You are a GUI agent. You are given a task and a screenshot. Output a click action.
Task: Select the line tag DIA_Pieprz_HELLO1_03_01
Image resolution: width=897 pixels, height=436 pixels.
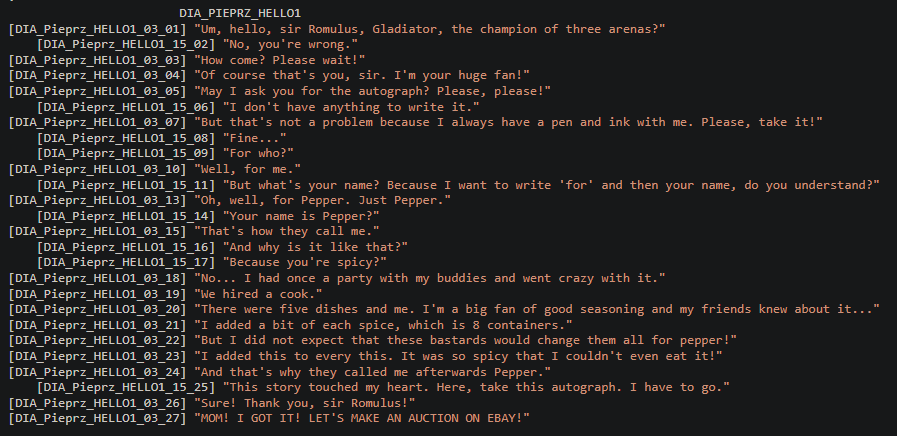pos(97,29)
